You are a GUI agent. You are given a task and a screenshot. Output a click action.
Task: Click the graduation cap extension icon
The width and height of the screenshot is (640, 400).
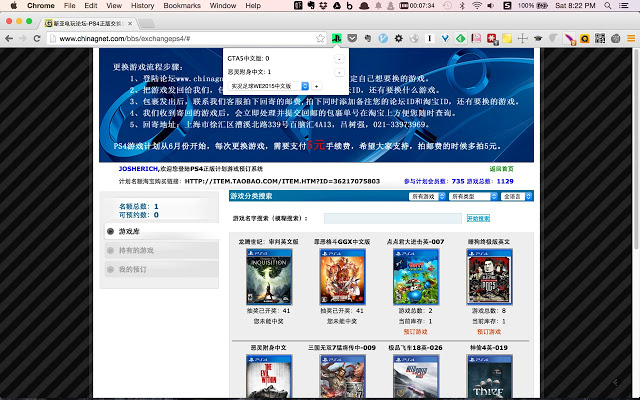[538, 38]
